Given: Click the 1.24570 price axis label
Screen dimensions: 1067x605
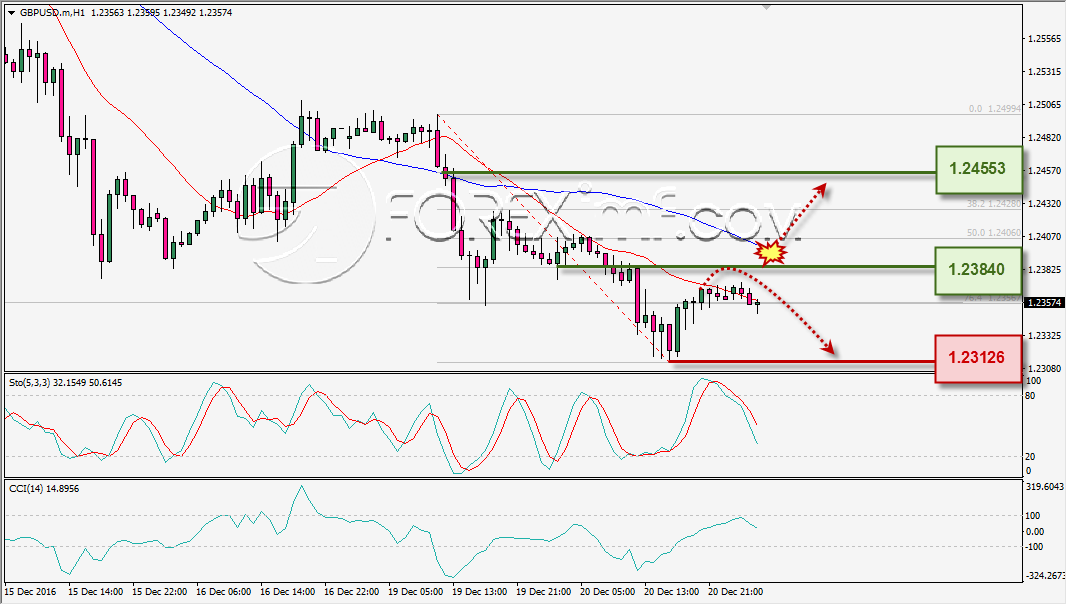Looking at the screenshot, I should coord(1046,170).
